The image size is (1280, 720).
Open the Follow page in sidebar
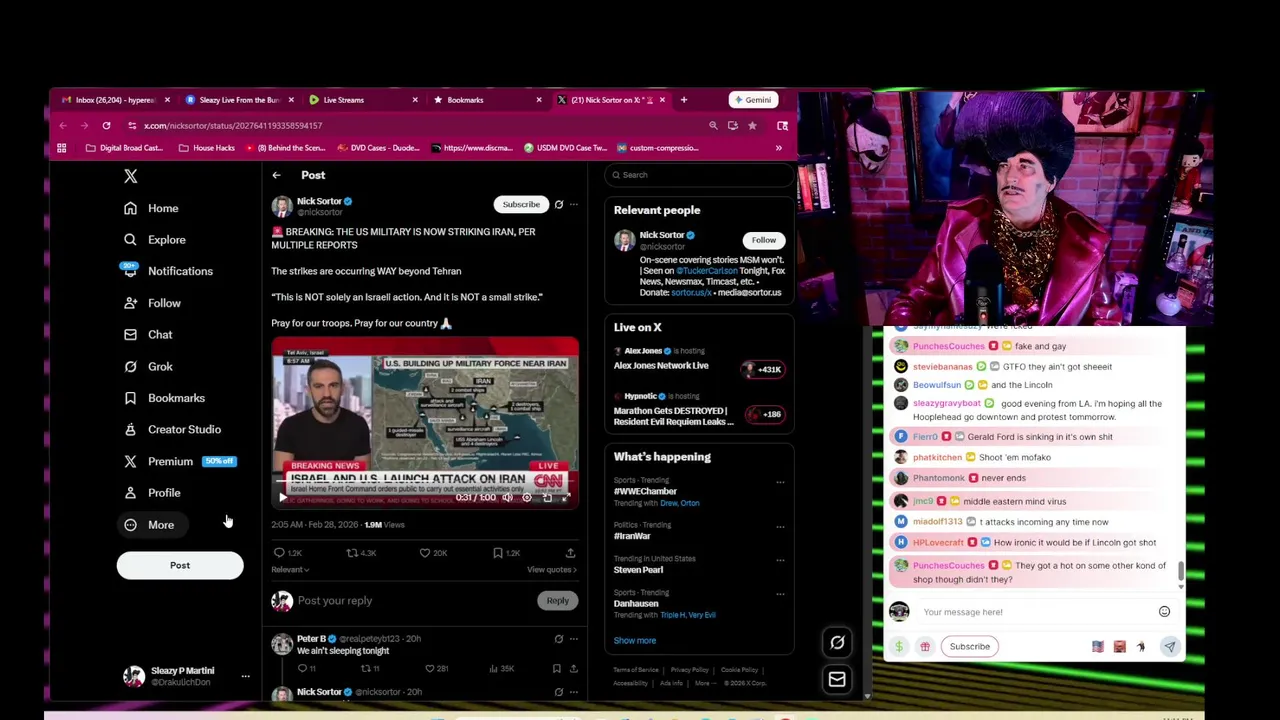pyautogui.click(x=152, y=303)
